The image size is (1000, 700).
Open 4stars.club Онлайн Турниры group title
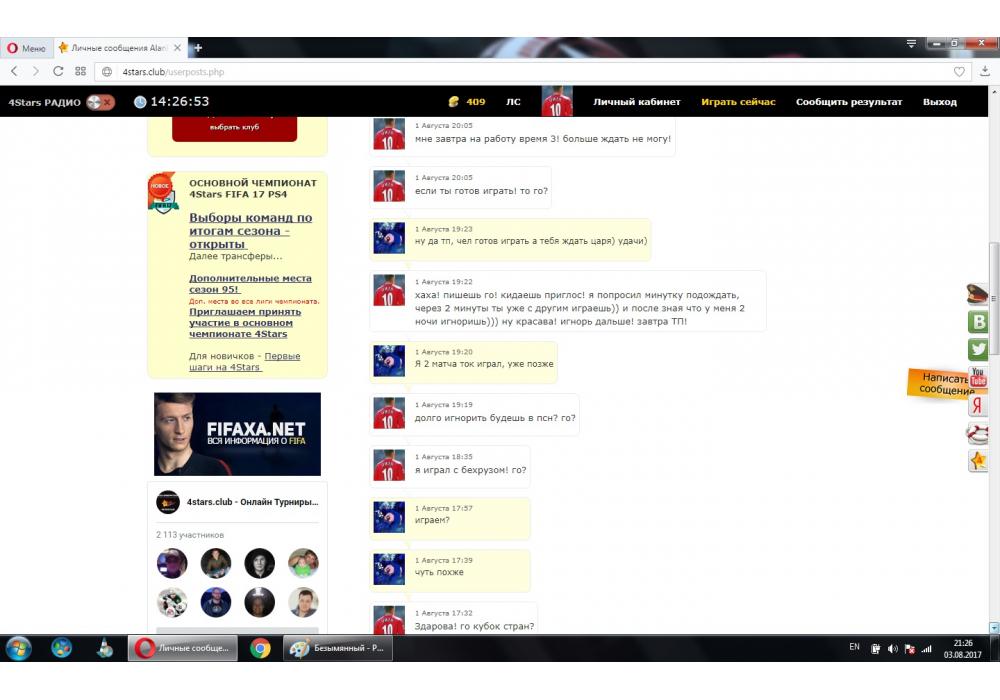(253, 502)
